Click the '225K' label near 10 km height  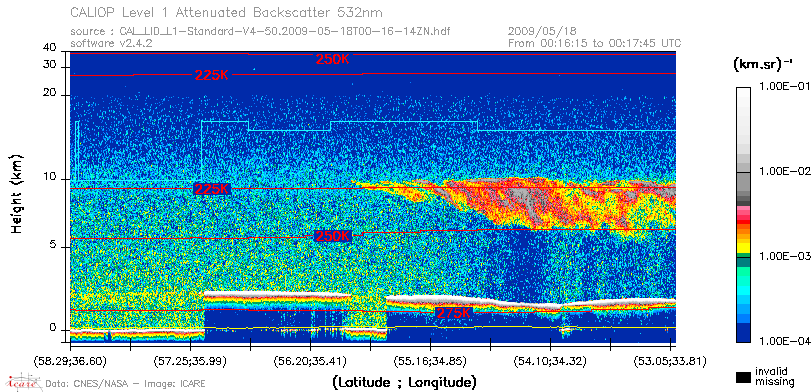(212, 189)
